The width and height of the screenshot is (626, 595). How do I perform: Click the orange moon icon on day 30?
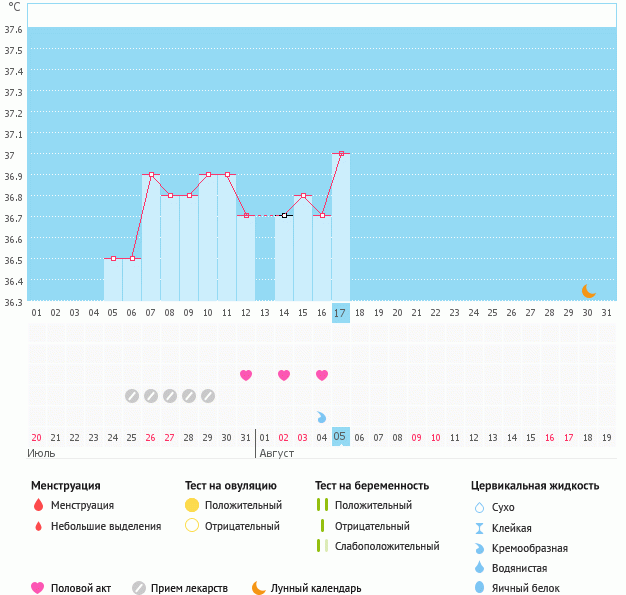click(x=589, y=290)
